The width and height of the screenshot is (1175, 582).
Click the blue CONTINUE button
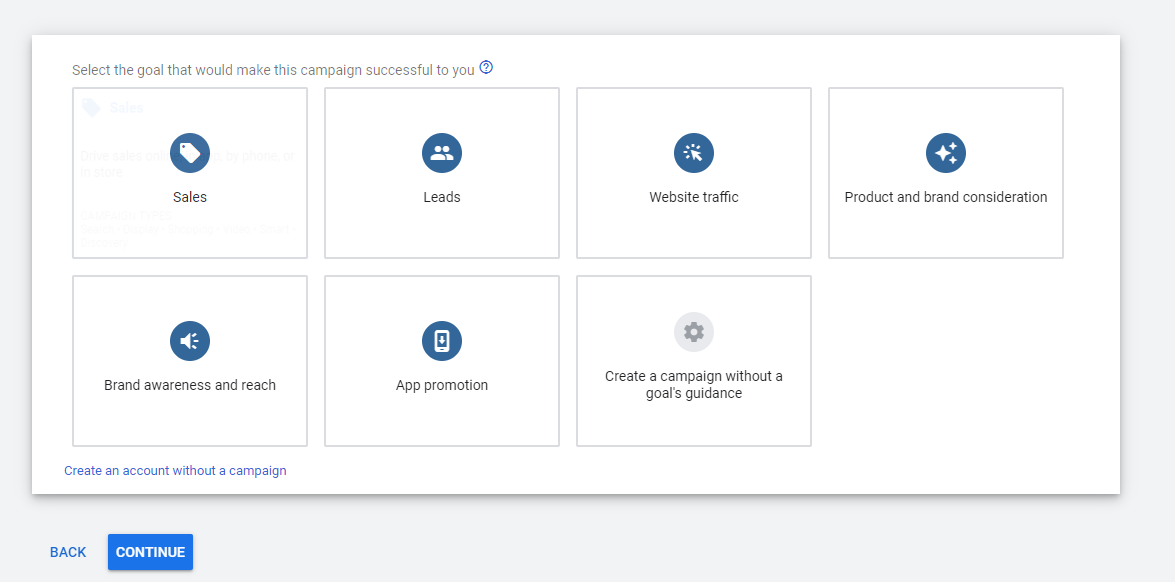(x=150, y=552)
